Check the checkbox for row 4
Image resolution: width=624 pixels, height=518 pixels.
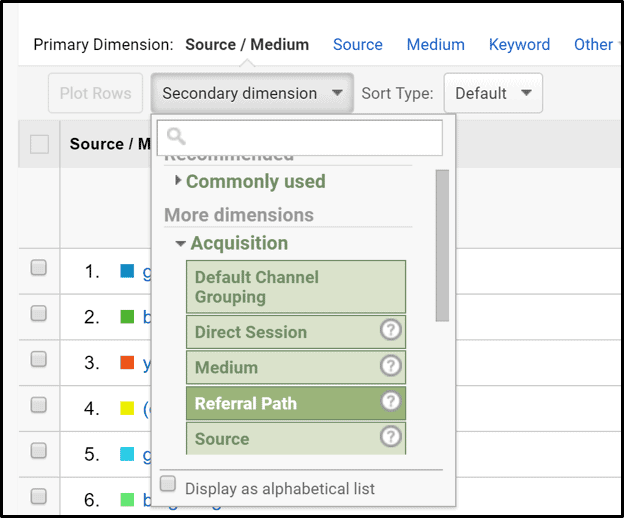click(x=39, y=405)
